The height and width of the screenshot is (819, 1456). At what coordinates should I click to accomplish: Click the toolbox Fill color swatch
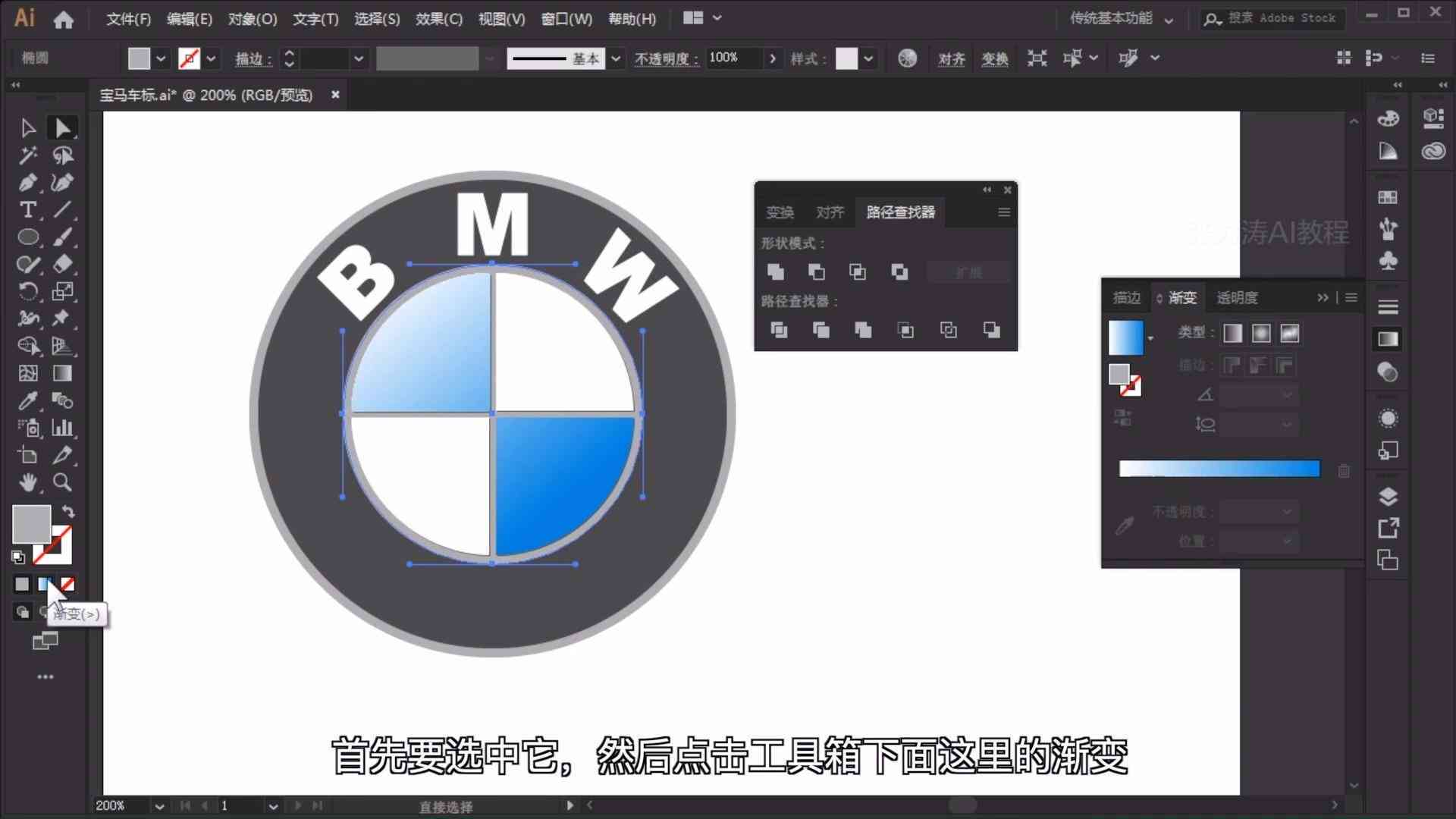pos(31,523)
